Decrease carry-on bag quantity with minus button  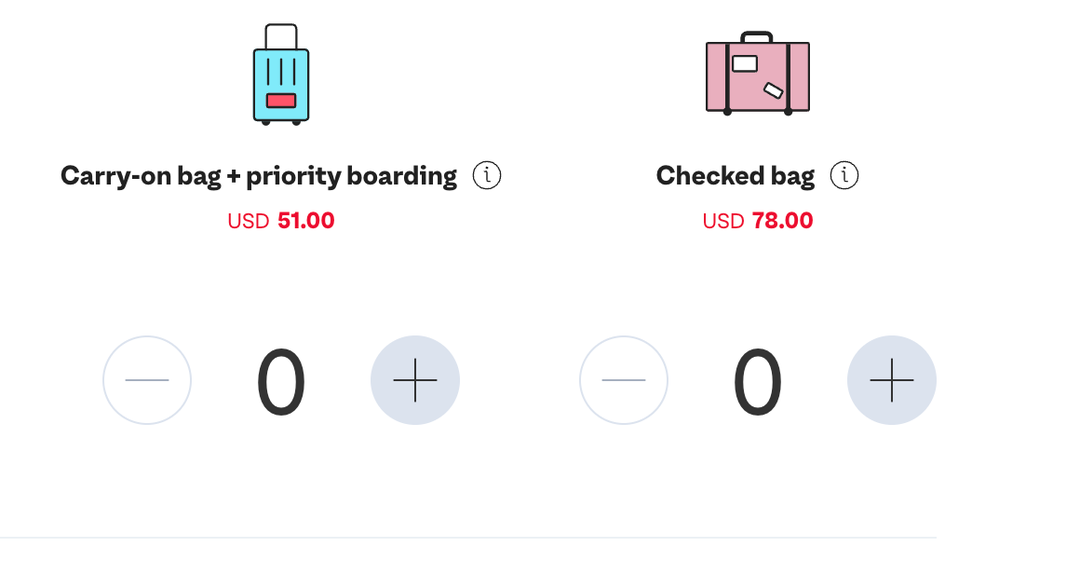147,381
